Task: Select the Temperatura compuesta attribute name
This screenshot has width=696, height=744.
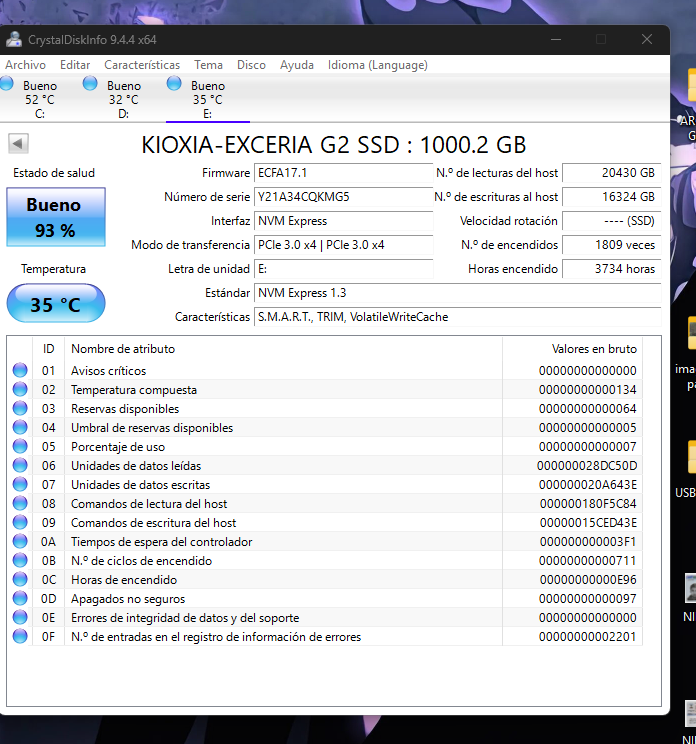Action: (134, 390)
